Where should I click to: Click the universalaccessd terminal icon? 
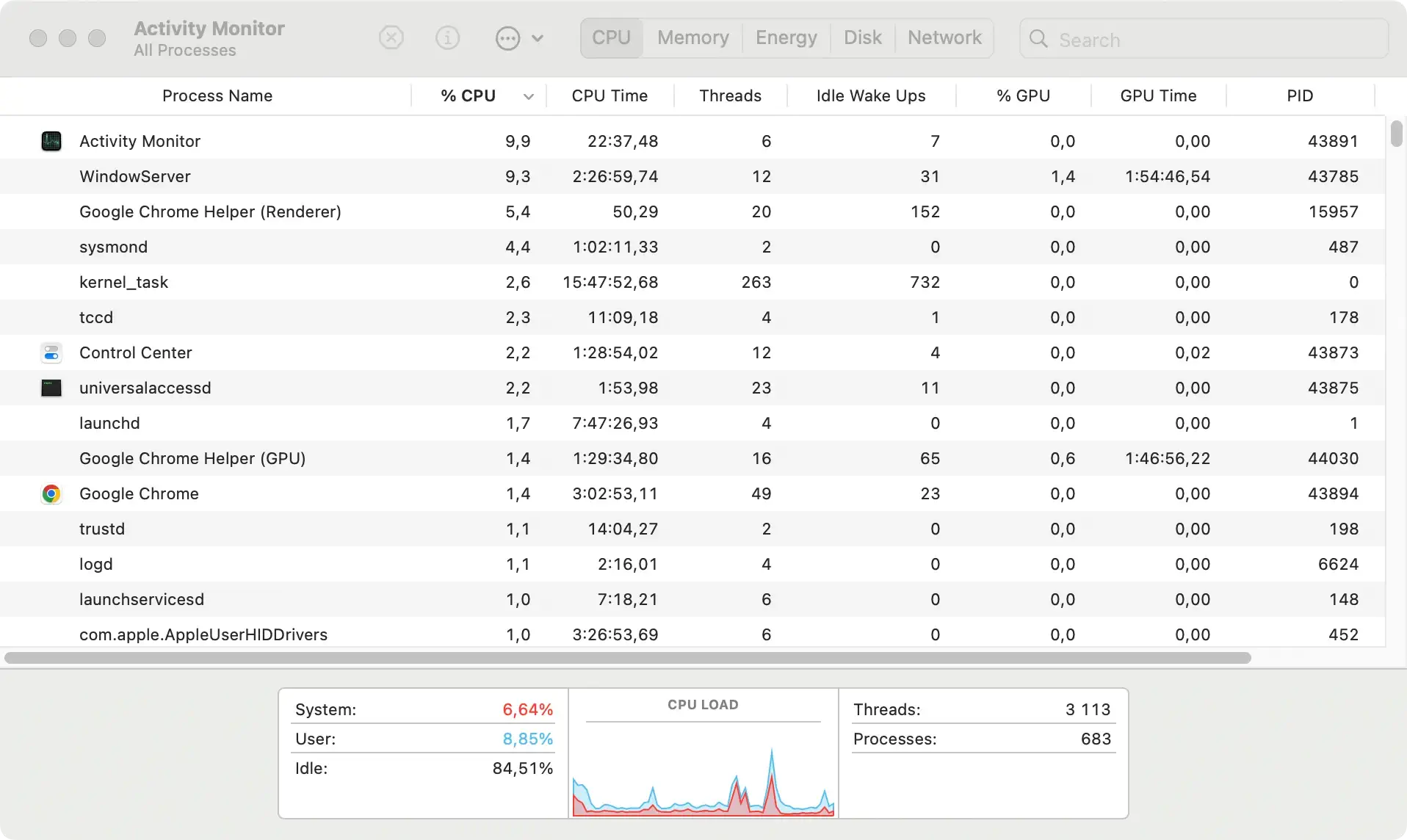click(x=51, y=388)
